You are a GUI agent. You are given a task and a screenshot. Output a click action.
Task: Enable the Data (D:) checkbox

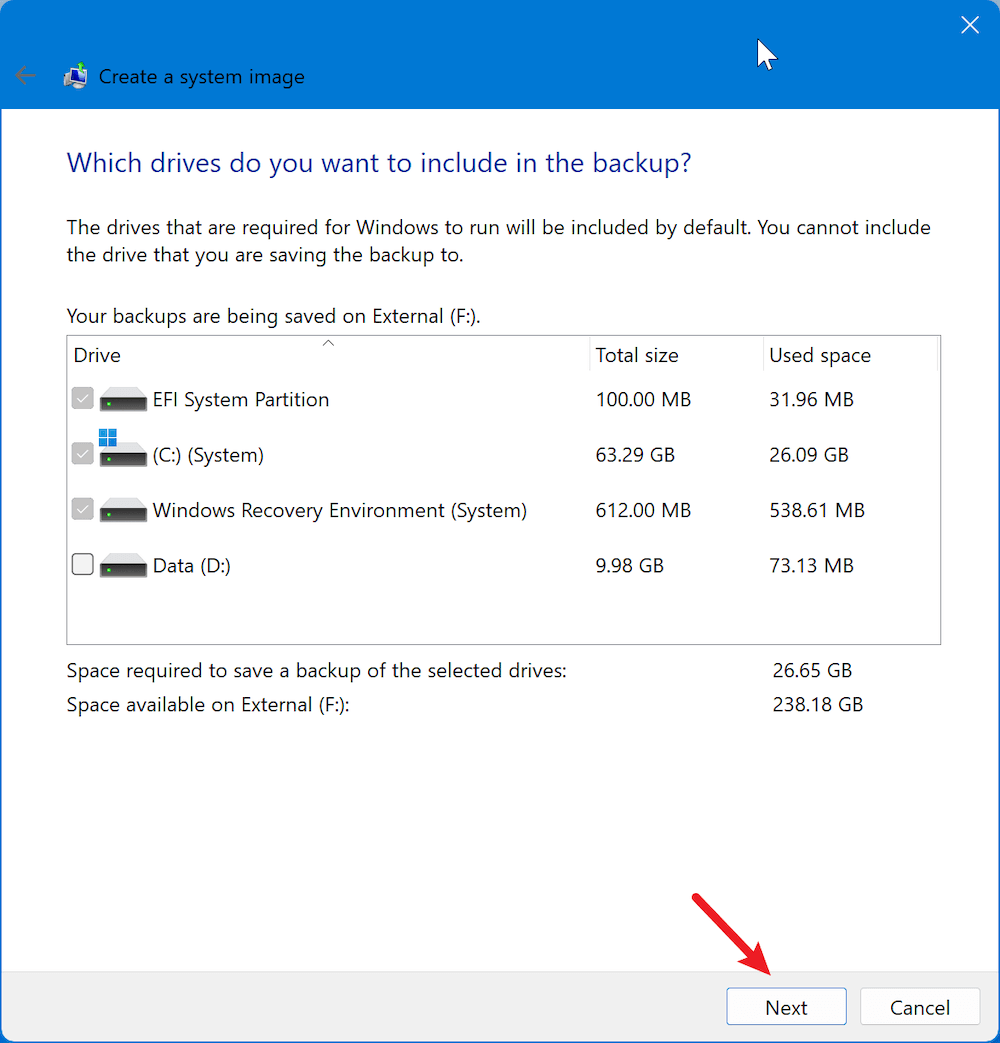click(82, 564)
